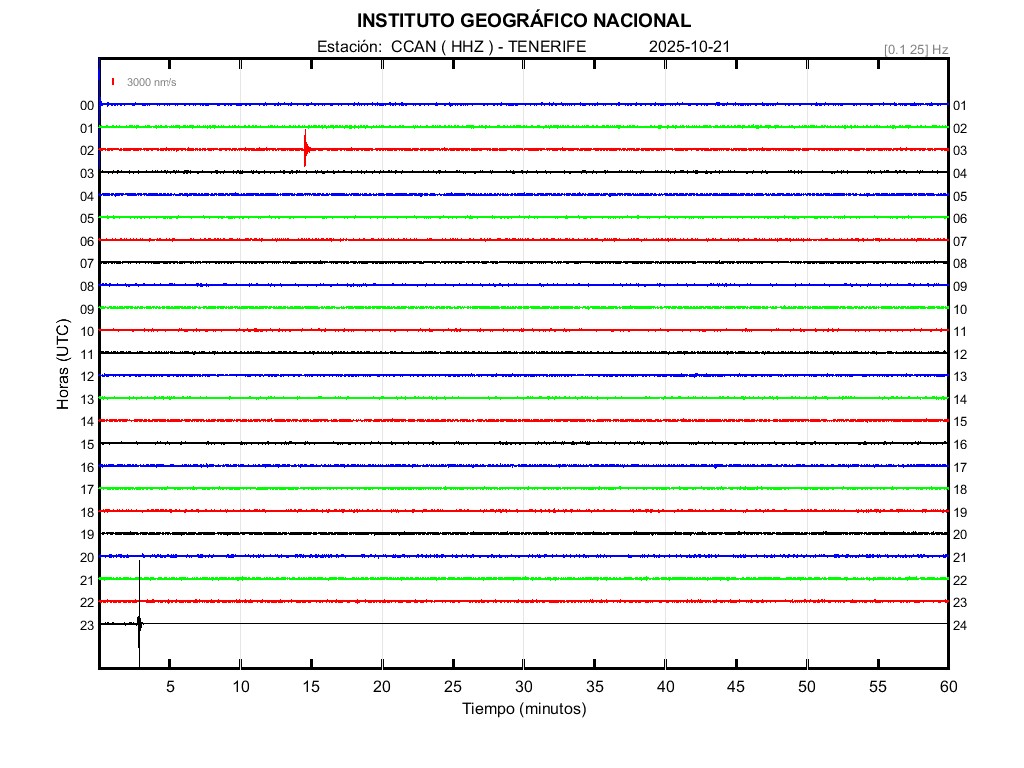Click the red seismic spike on the 02 hour trace
The width and height of the screenshot is (1024, 768).
point(305,149)
